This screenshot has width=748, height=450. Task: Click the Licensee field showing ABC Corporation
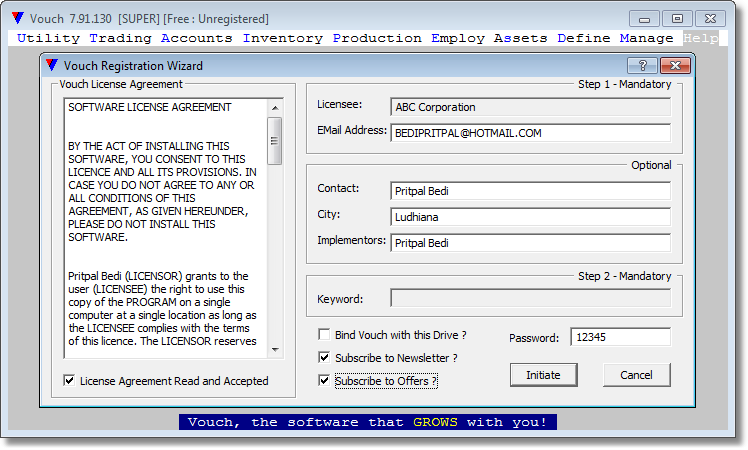pyautogui.click(x=530, y=107)
